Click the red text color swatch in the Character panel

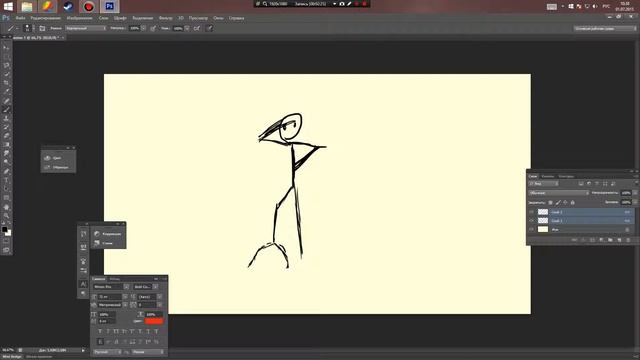click(x=154, y=321)
